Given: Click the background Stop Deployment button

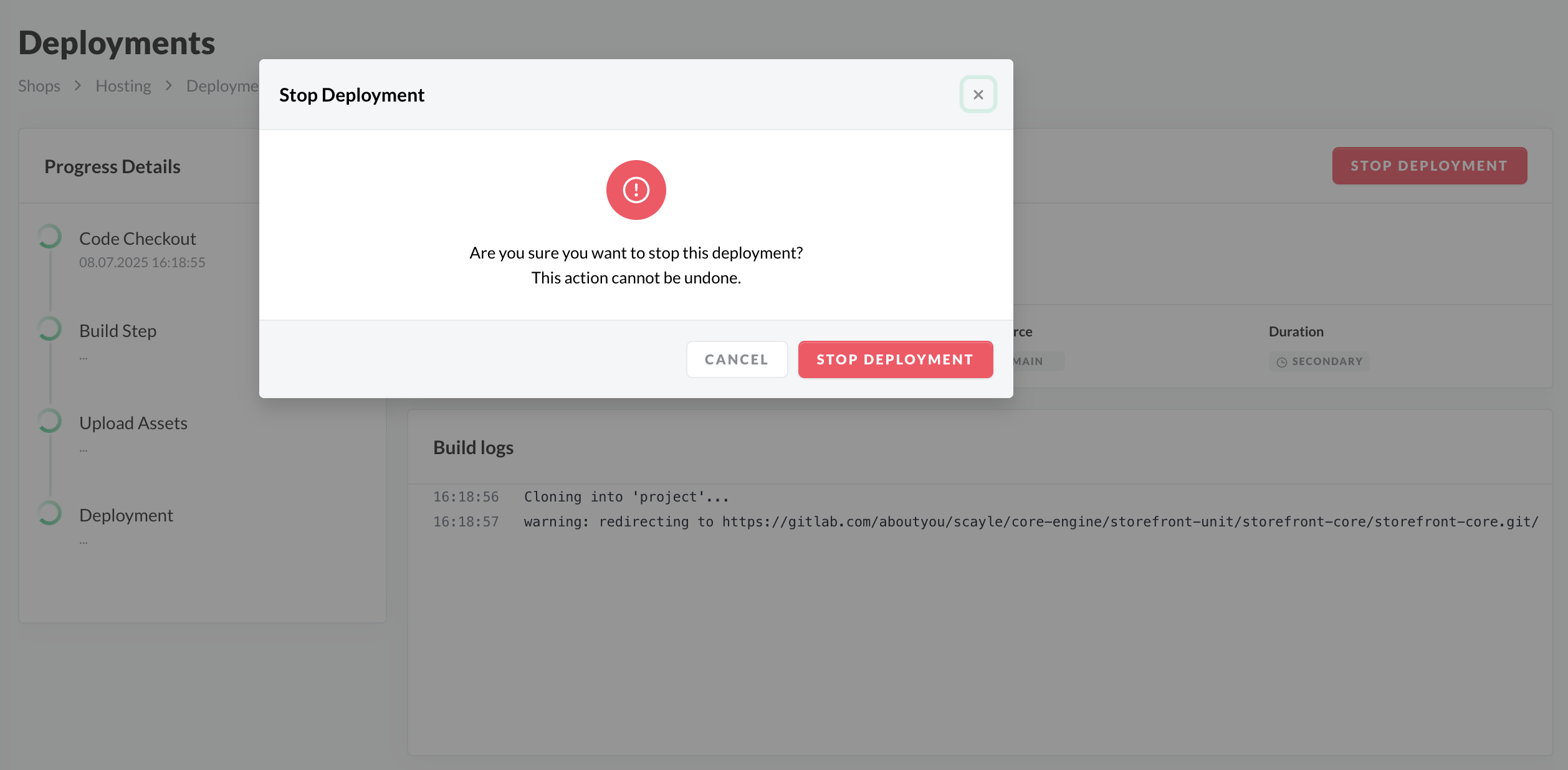Looking at the screenshot, I should pos(1429,166).
